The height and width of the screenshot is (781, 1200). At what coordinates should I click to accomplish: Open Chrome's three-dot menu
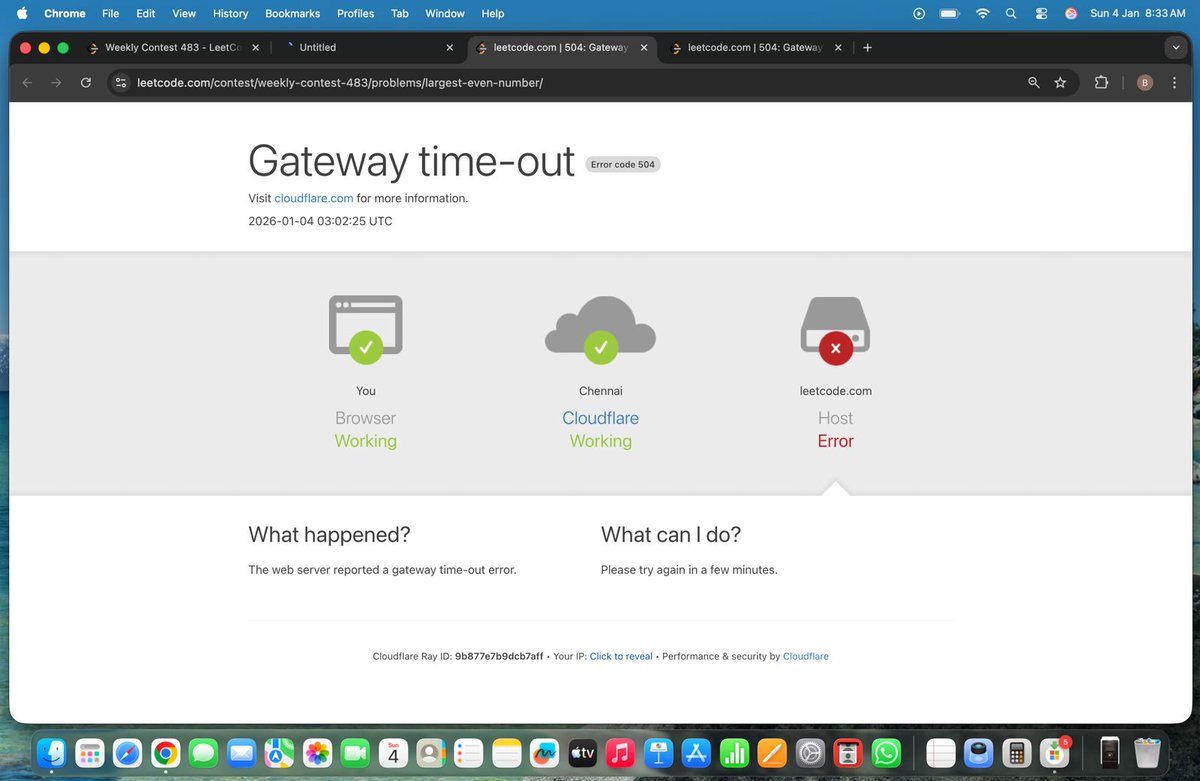coord(1172,83)
